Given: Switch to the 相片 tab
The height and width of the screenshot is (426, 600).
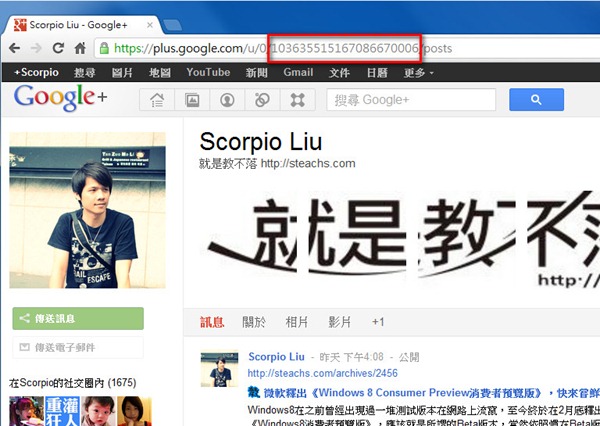Looking at the screenshot, I should coord(297,322).
